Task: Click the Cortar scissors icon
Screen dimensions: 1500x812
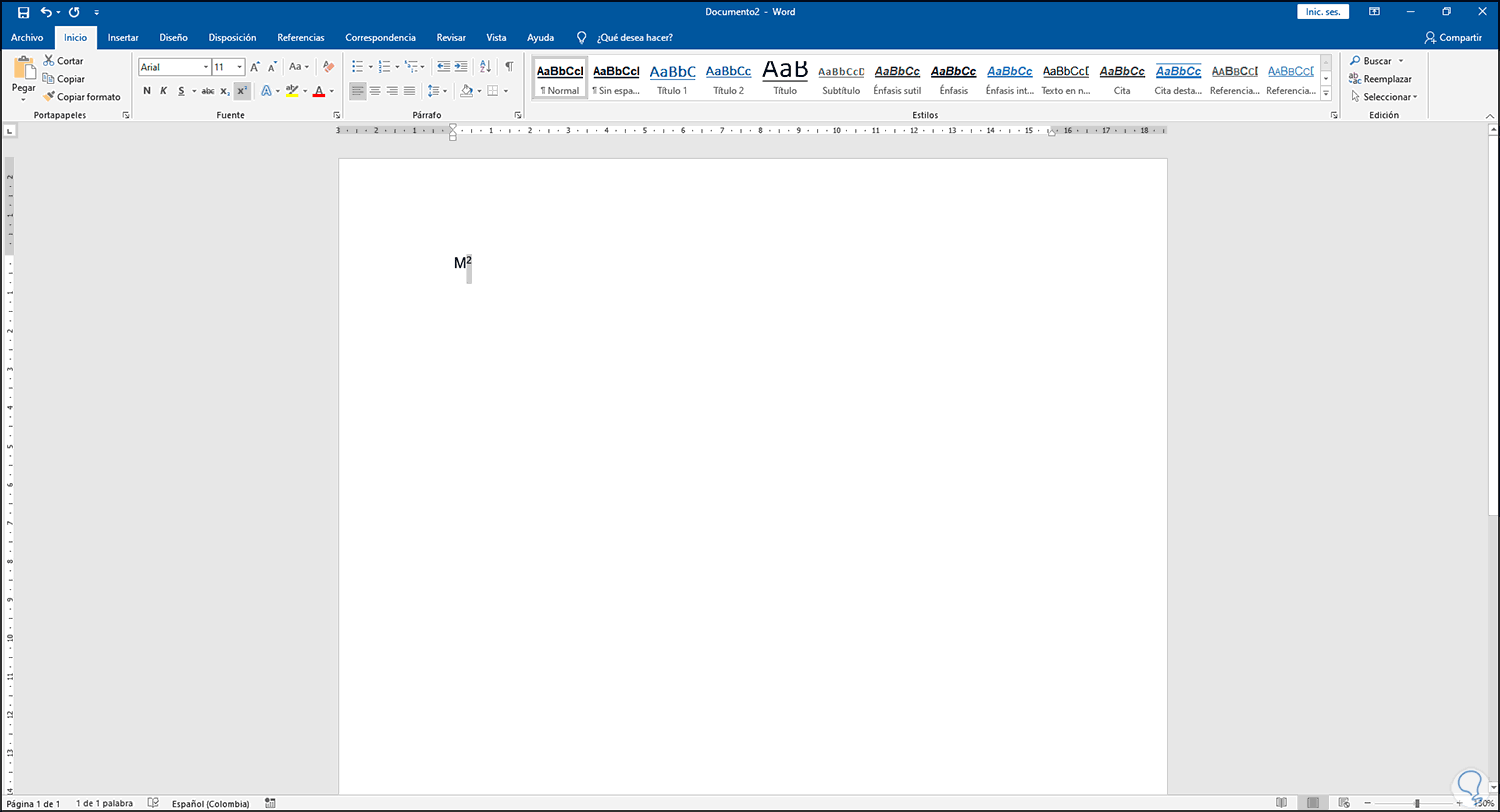Action: click(48, 60)
